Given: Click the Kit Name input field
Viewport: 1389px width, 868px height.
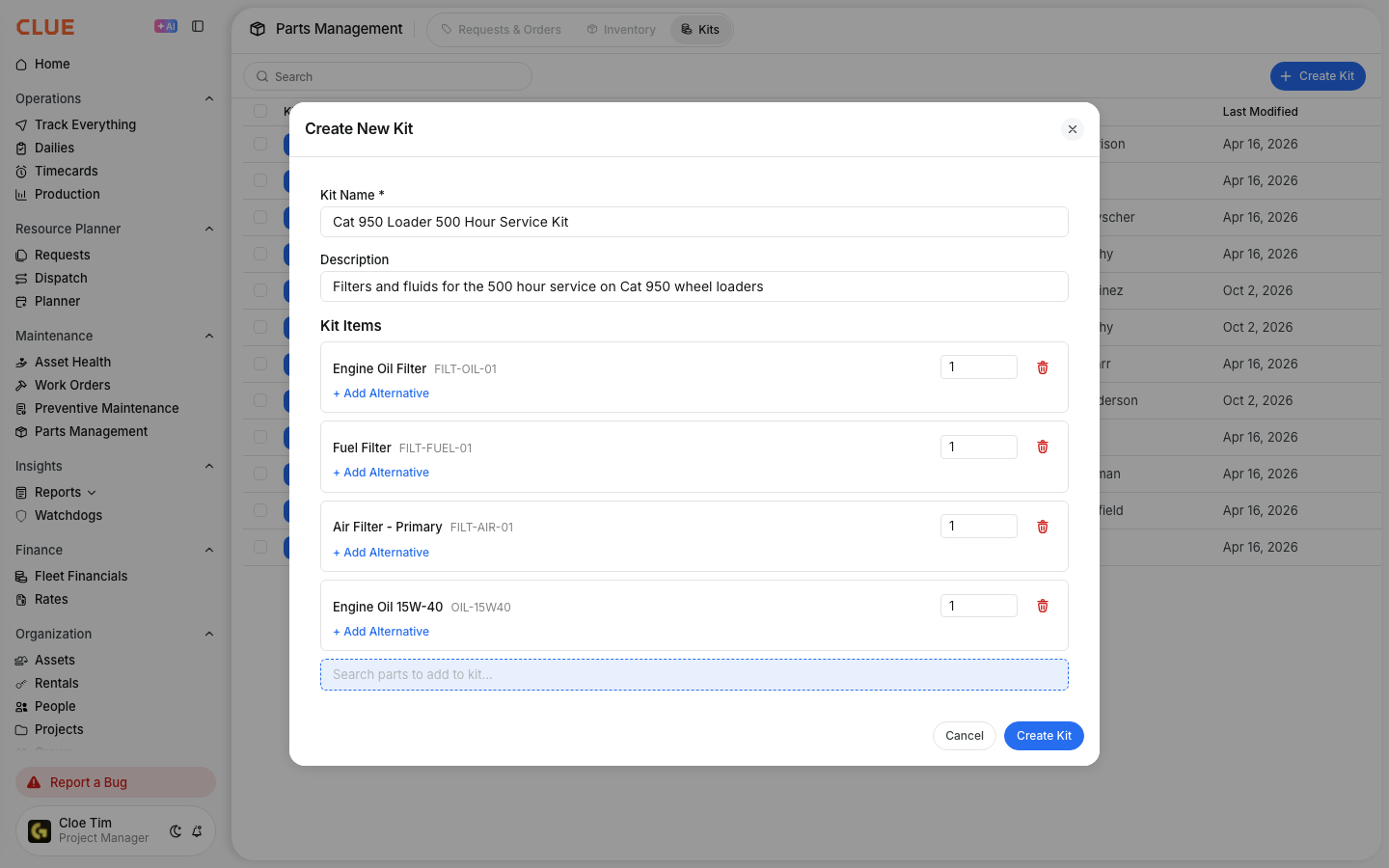Looking at the screenshot, I should click(x=694, y=222).
